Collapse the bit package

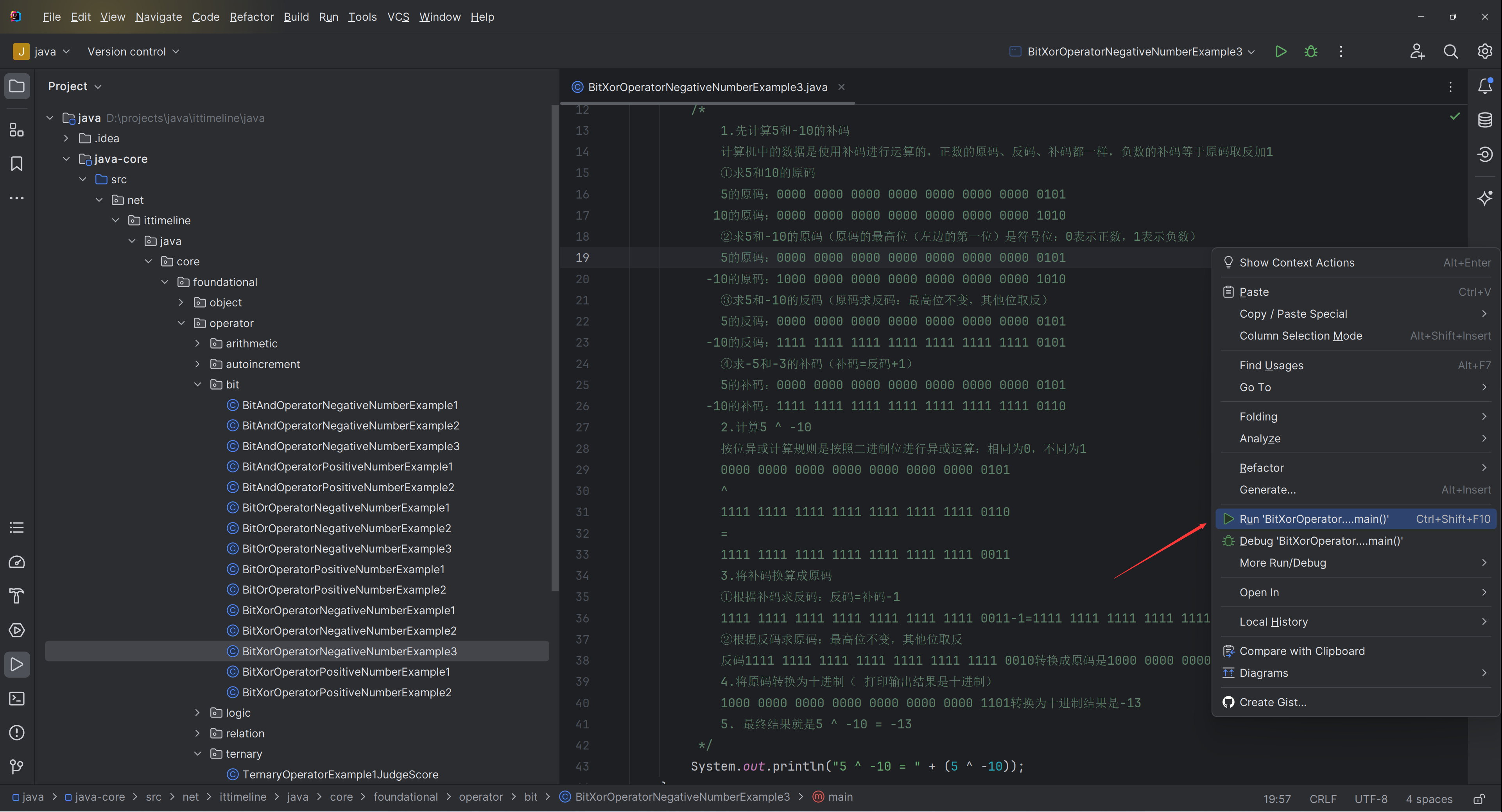[197, 384]
